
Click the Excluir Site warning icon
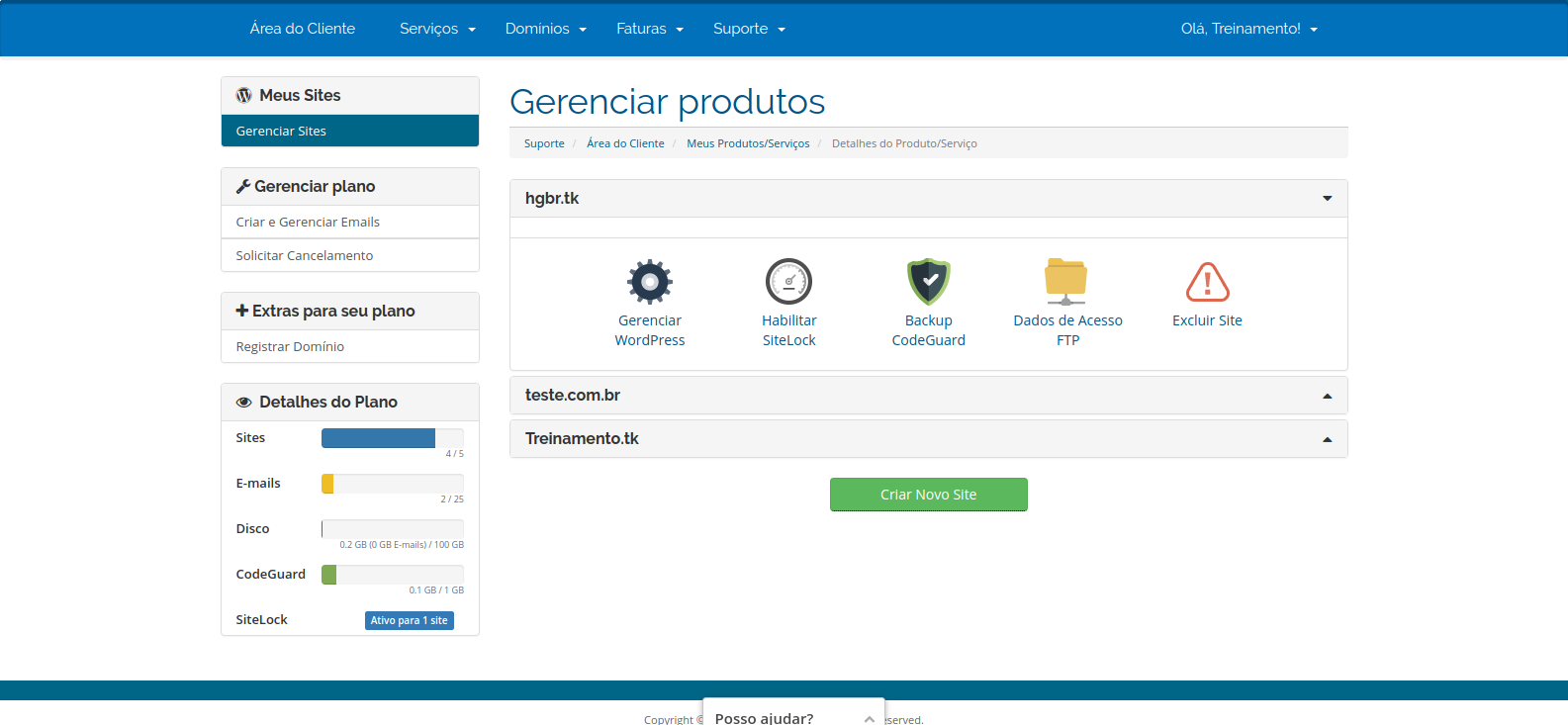[1207, 282]
